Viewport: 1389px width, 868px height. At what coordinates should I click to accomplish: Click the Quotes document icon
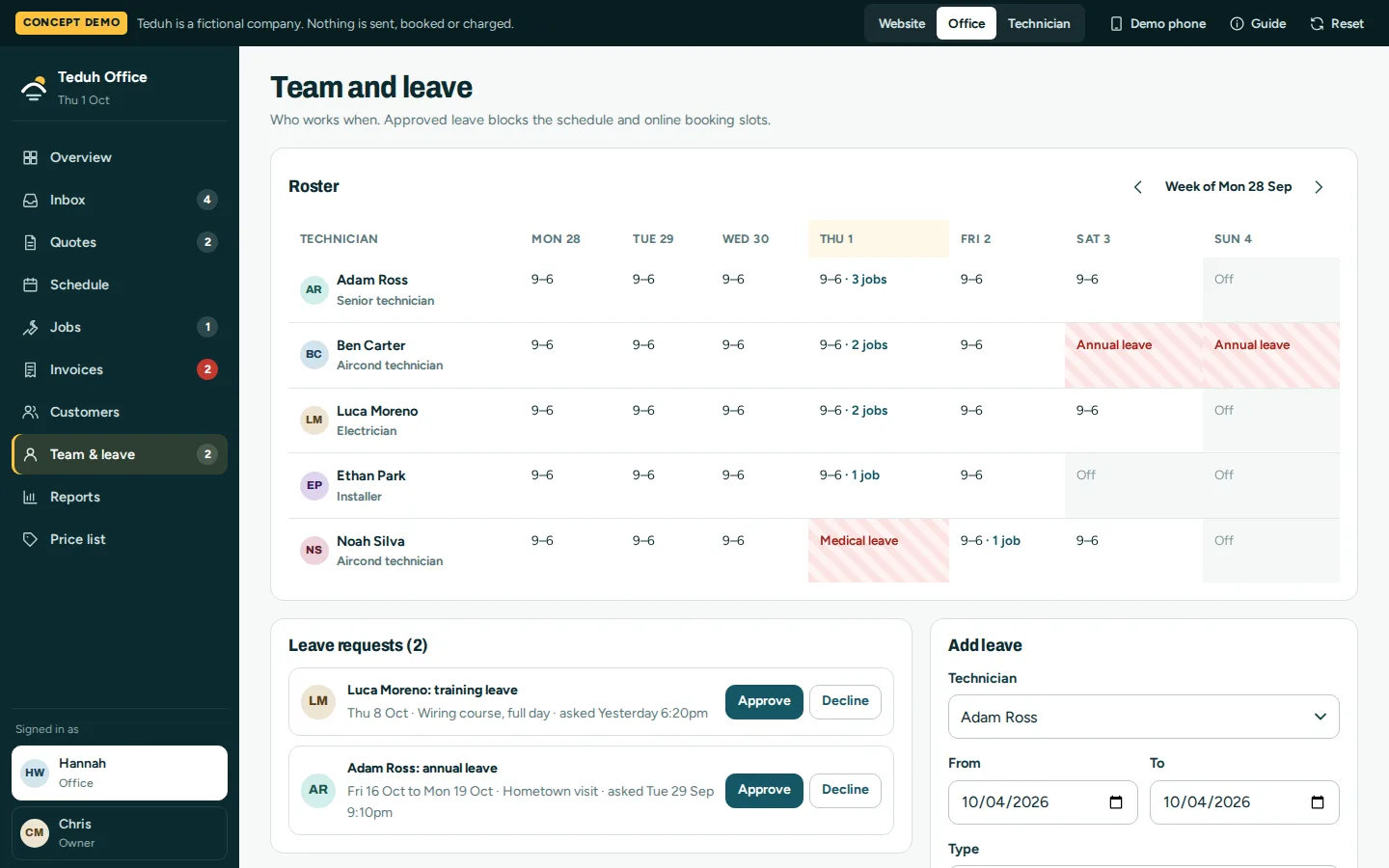31,242
